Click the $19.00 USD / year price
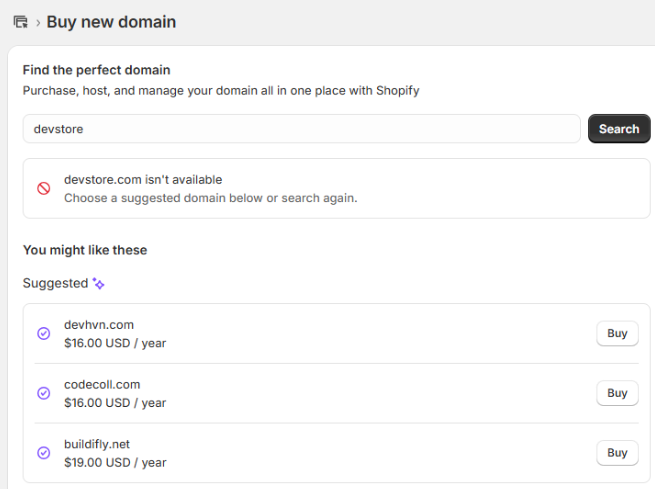The height and width of the screenshot is (489, 655). pyautogui.click(x=115, y=463)
